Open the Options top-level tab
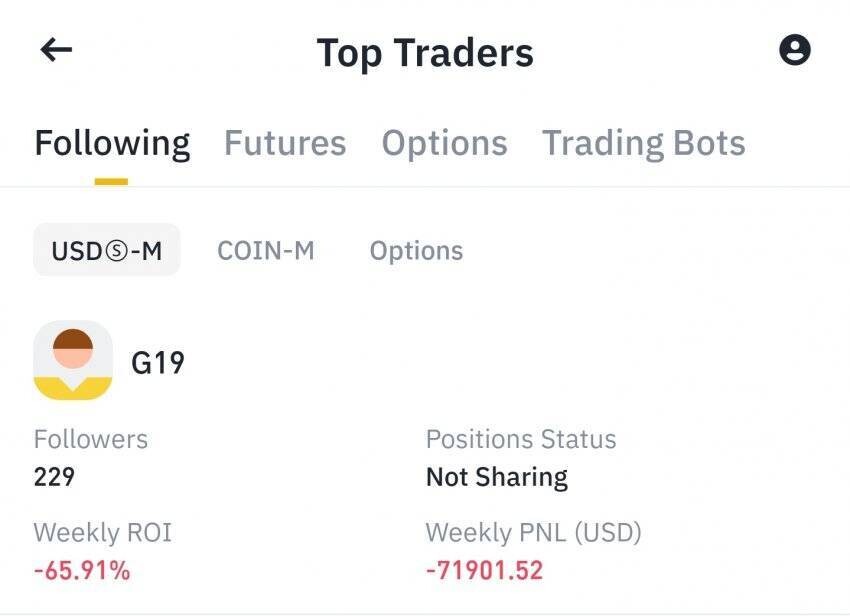The height and width of the screenshot is (616, 850). [444, 143]
